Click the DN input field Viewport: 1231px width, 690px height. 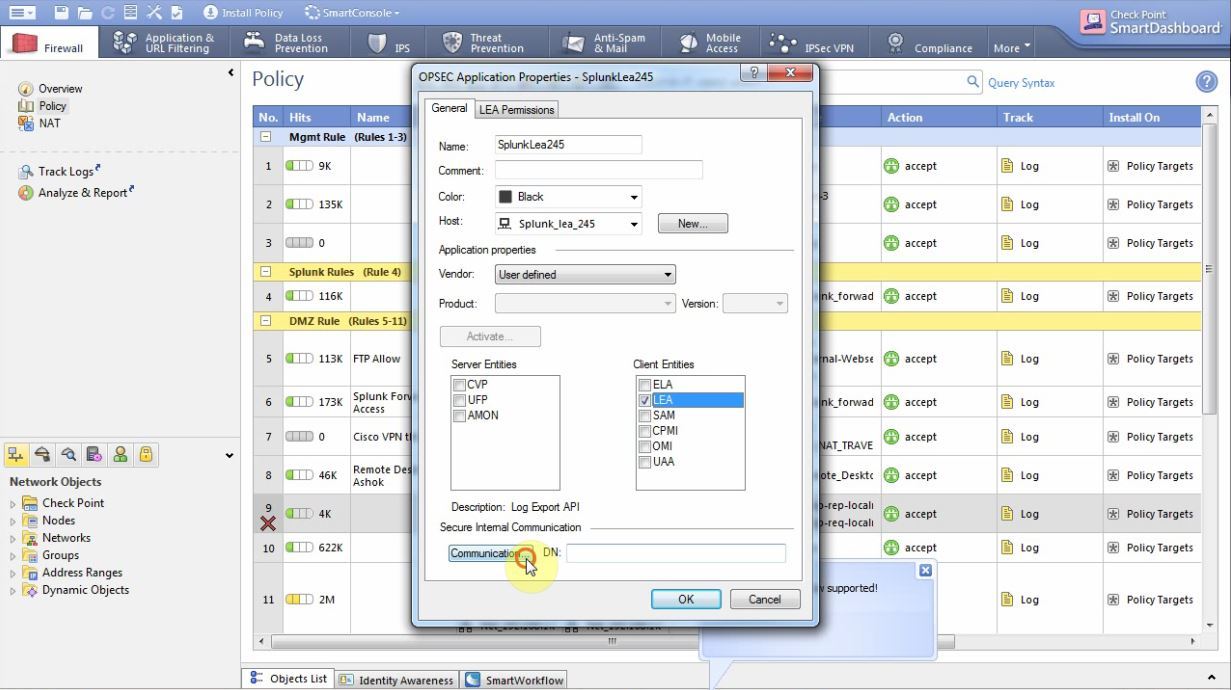tap(676, 553)
